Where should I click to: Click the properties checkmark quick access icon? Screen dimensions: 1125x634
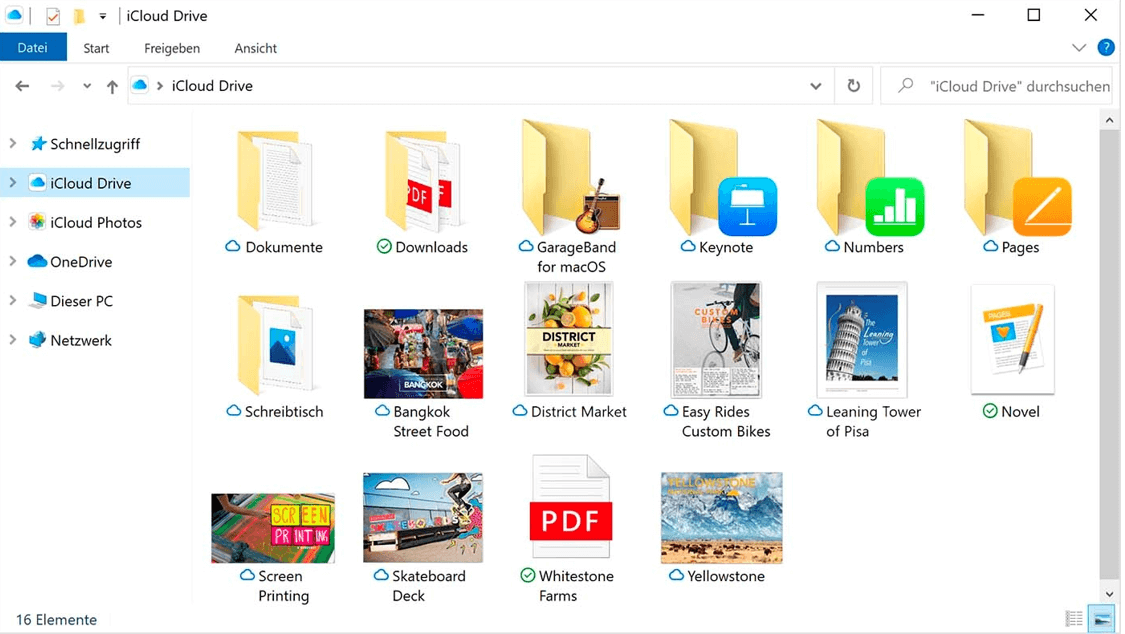(x=53, y=16)
